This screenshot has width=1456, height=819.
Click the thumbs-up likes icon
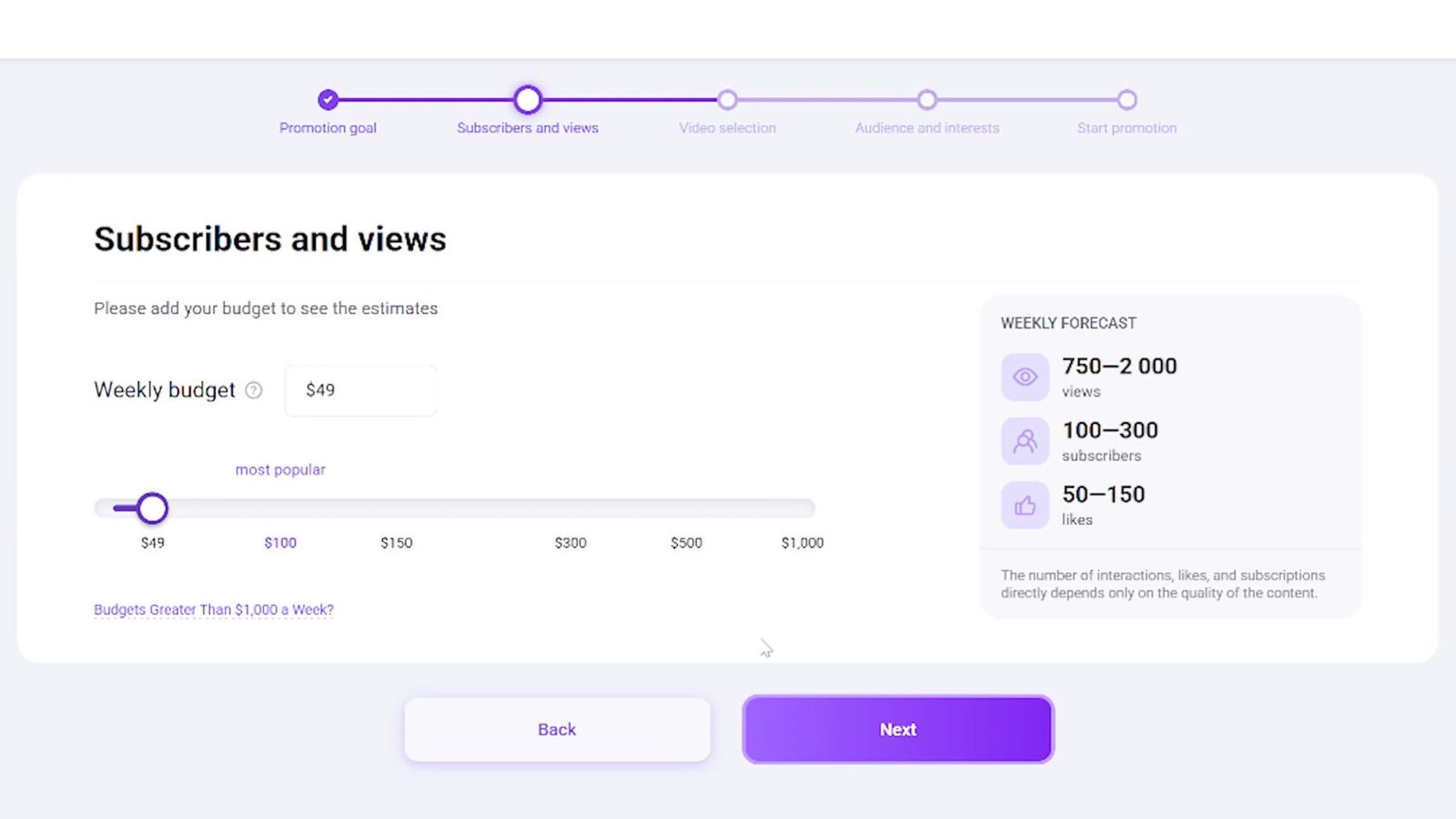click(x=1025, y=506)
